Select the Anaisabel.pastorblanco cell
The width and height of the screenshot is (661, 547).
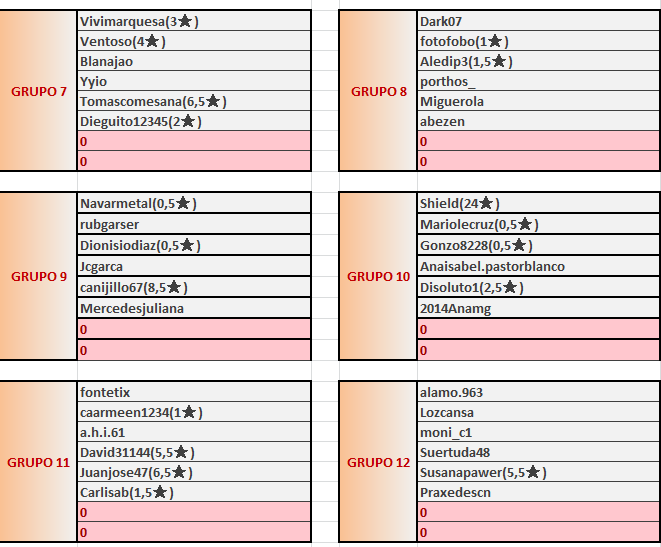(x=538, y=267)
